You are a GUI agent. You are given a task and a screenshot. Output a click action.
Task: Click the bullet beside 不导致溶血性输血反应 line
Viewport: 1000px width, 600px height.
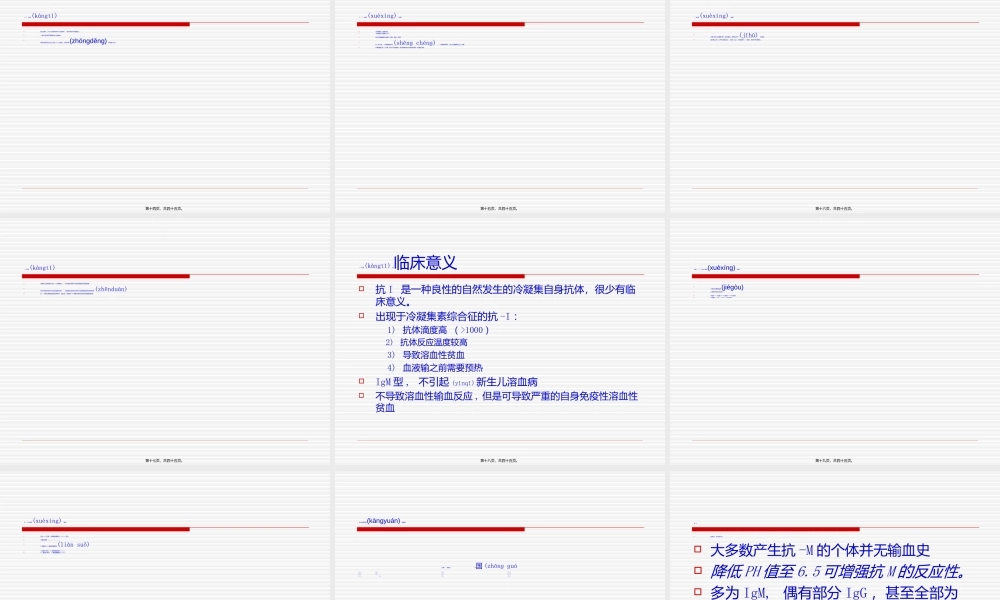[361, 396]
